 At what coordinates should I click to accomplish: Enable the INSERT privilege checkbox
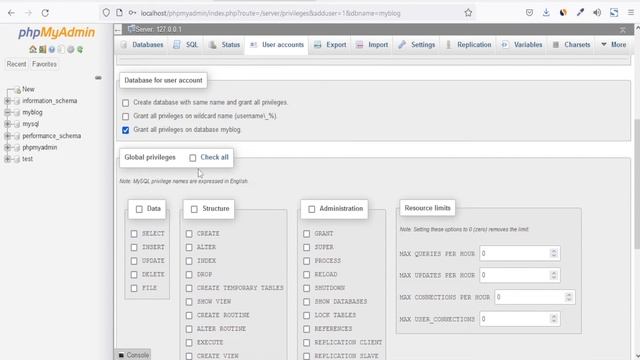134,247
